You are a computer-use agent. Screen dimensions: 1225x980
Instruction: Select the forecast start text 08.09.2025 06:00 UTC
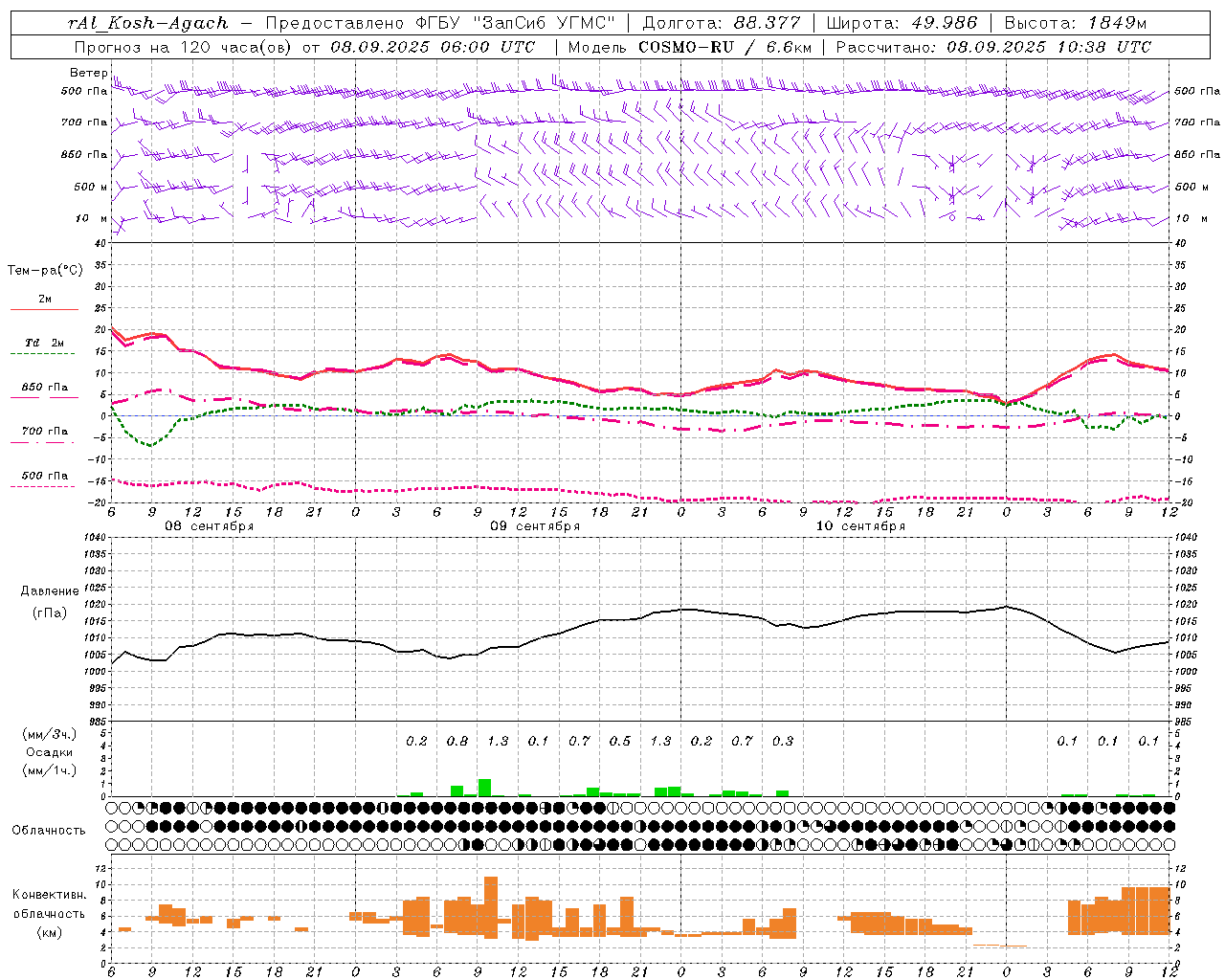433,47
